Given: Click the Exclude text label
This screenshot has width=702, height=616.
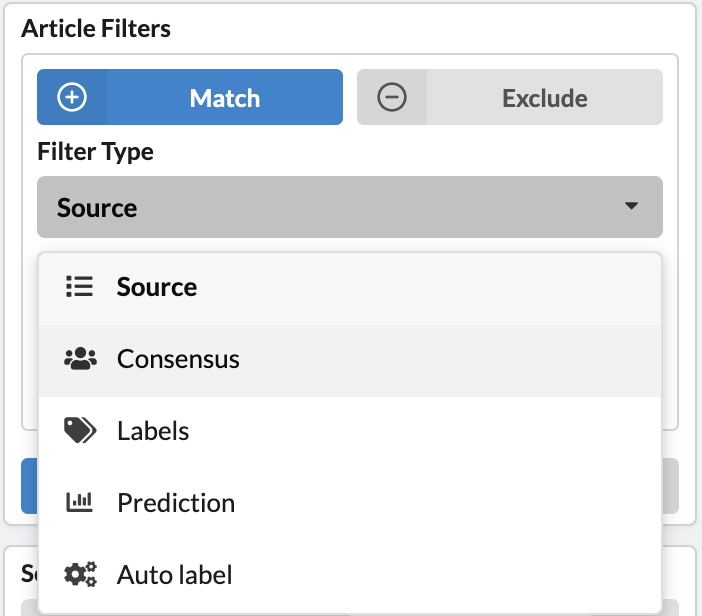Looking at the screenshot, I should 545,98.
